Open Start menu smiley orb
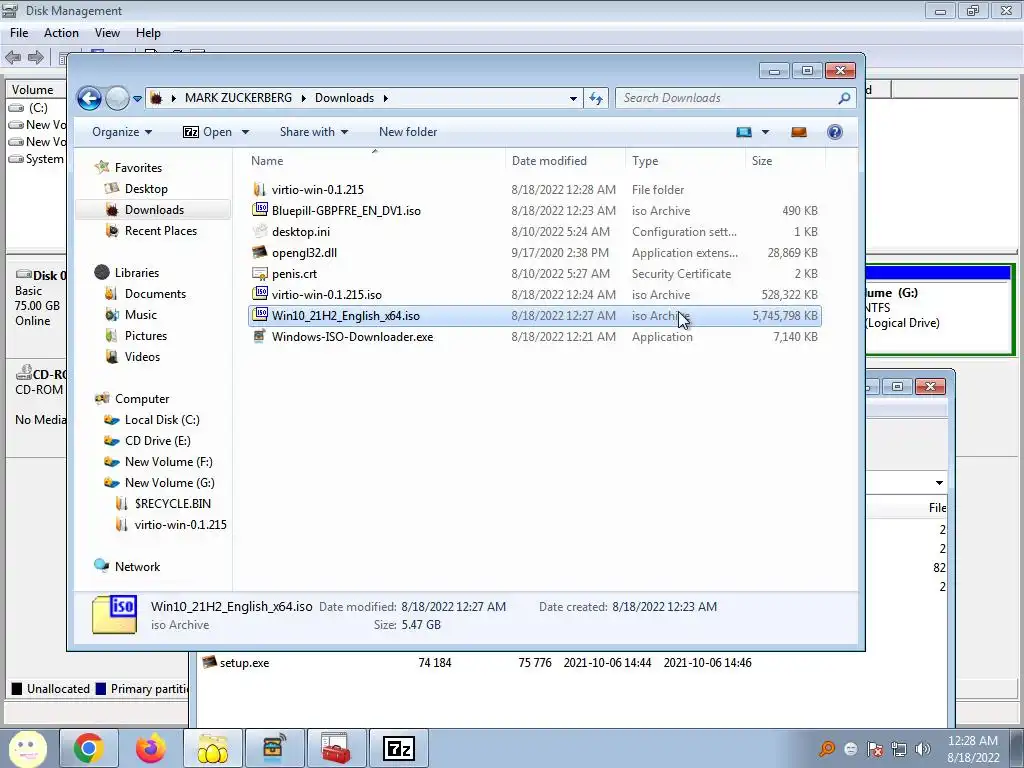Screen dimensions: 1024x768 click(27, 748)
